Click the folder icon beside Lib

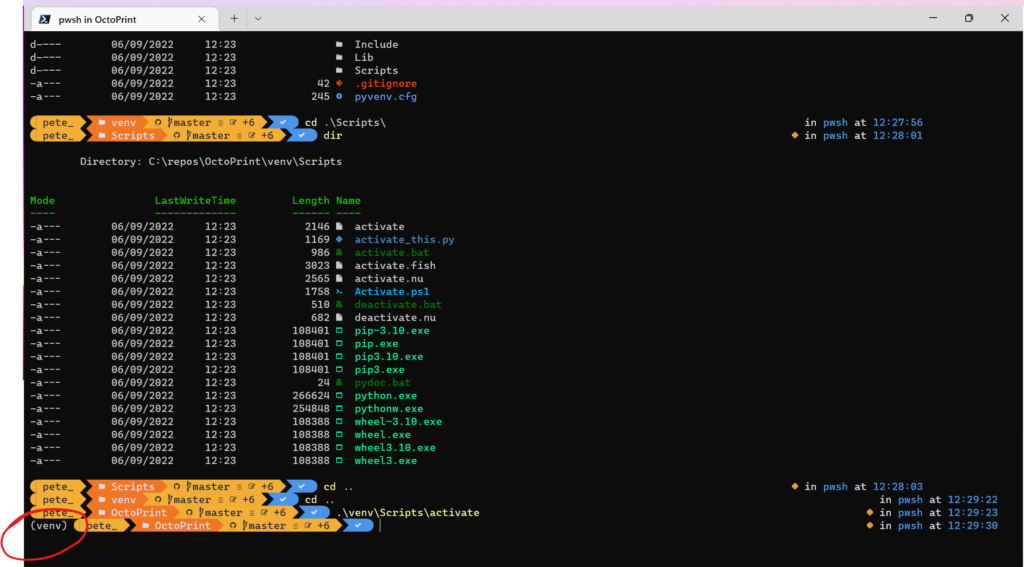339,57
